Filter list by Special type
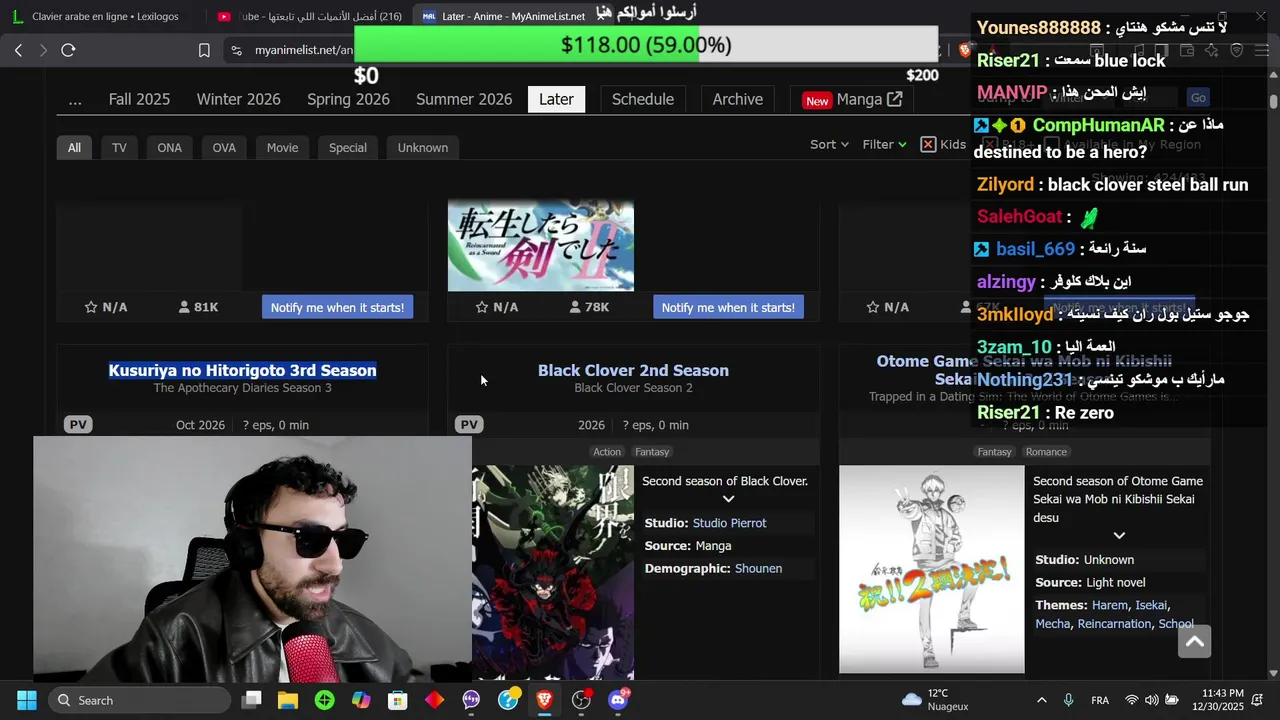 (348, 147)
